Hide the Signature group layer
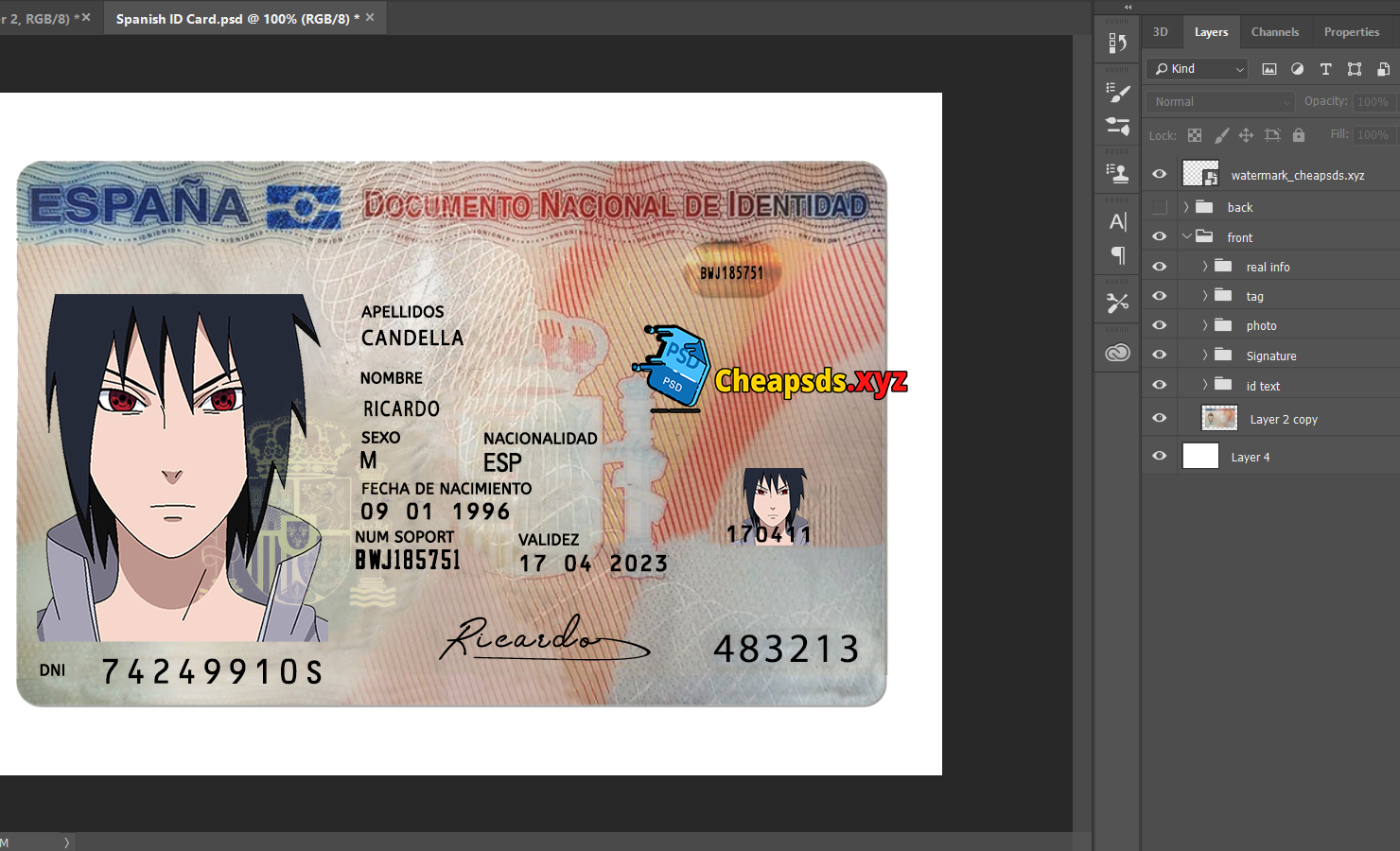This screenshot has height=851, width=1400. click(x=1159, y=356)
